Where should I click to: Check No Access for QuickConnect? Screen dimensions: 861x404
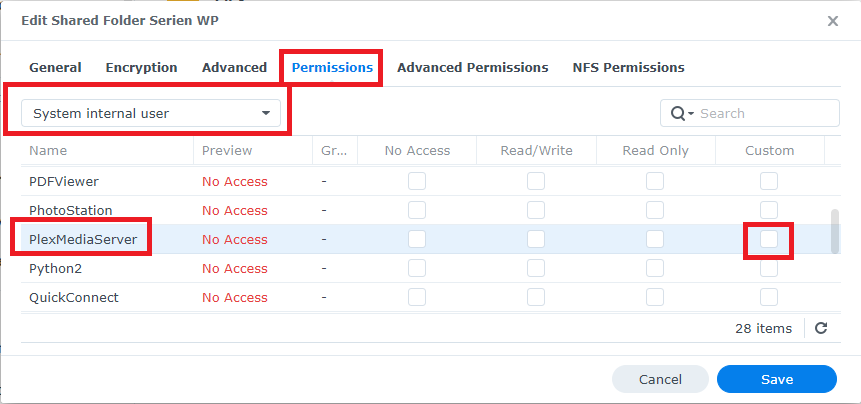coord(417,297)
